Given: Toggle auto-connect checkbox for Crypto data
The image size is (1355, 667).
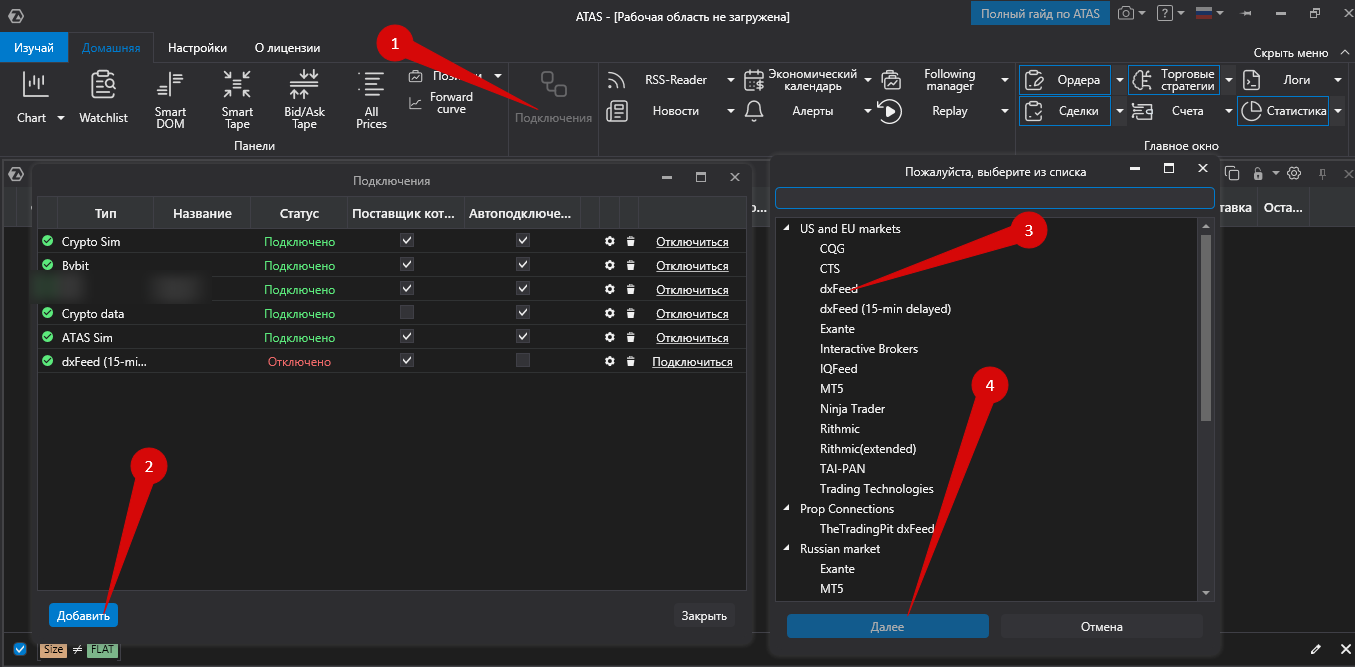Looking at the screenshot, I should point(522,313).
